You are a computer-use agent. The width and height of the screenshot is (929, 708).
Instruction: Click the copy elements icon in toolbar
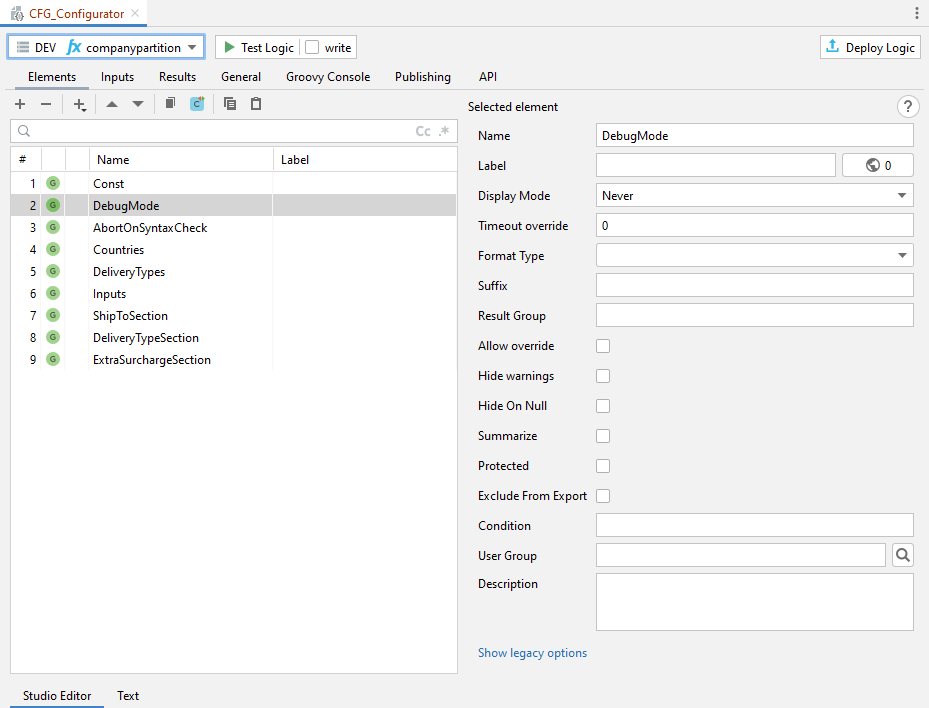[x=230, y=104]
